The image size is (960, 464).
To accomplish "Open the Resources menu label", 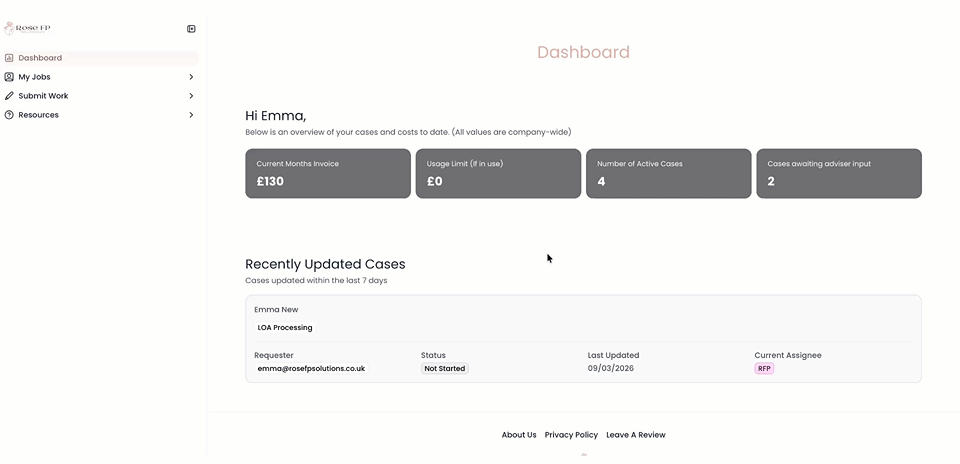I will coord(38,115).
